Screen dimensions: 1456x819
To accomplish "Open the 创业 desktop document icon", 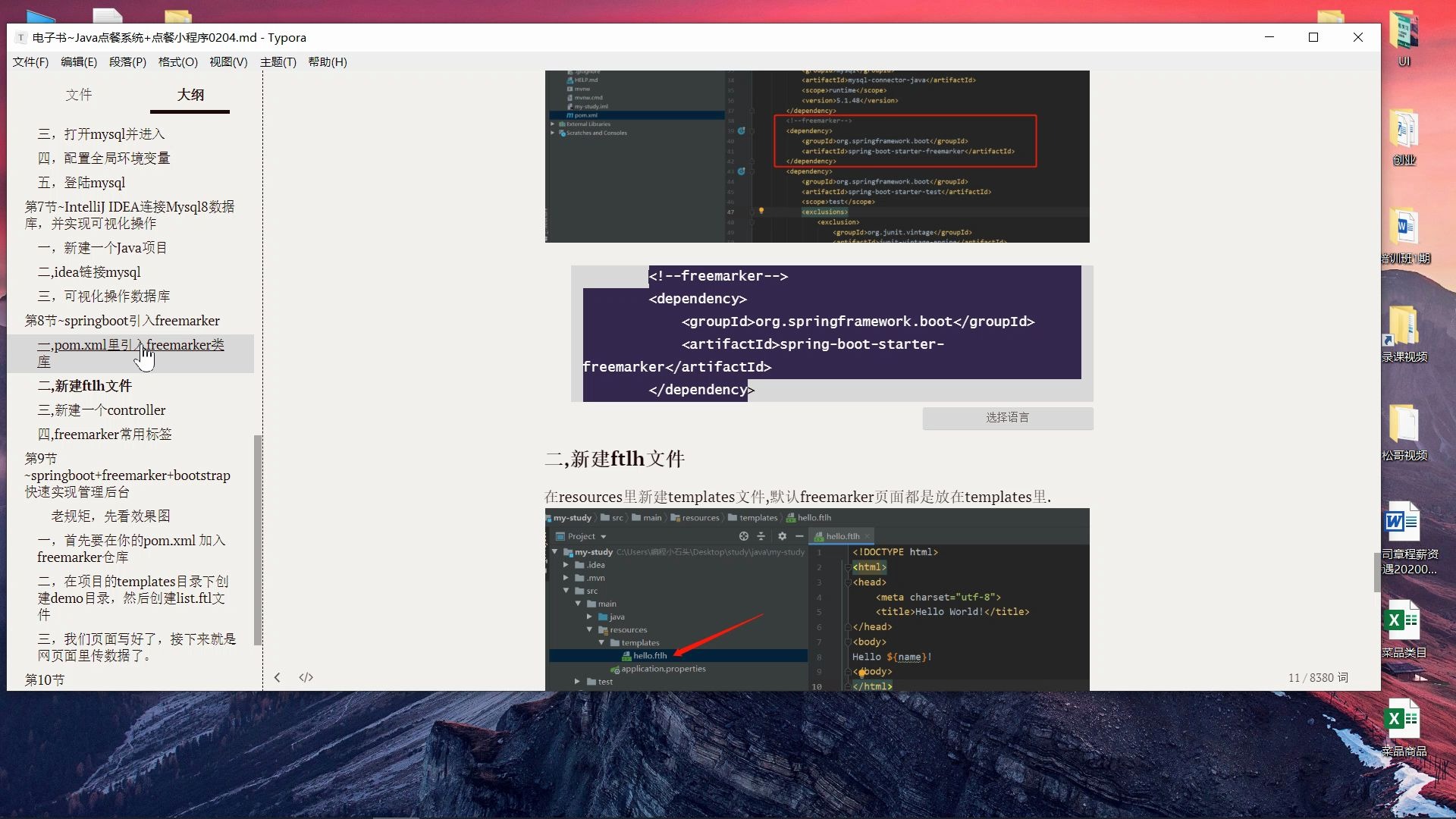I will point(1404,138).
